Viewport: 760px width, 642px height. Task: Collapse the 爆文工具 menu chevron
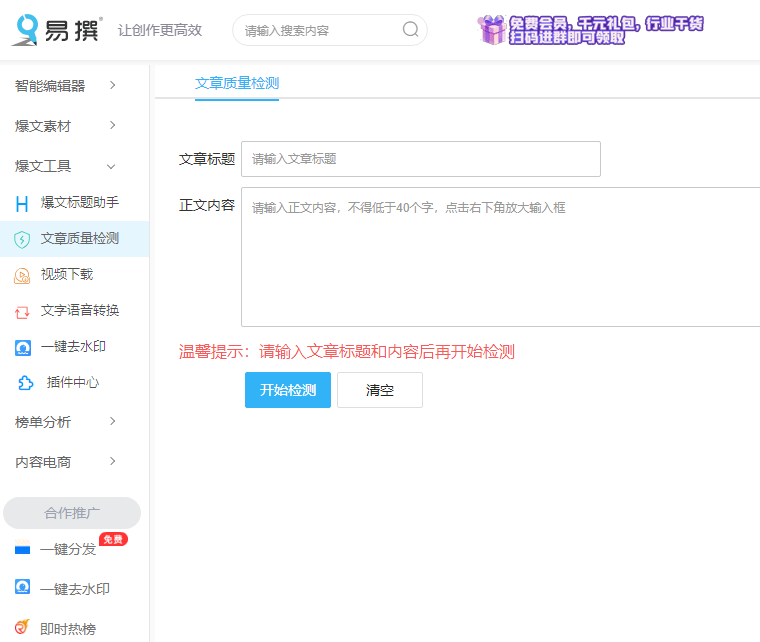click(111, 167)
